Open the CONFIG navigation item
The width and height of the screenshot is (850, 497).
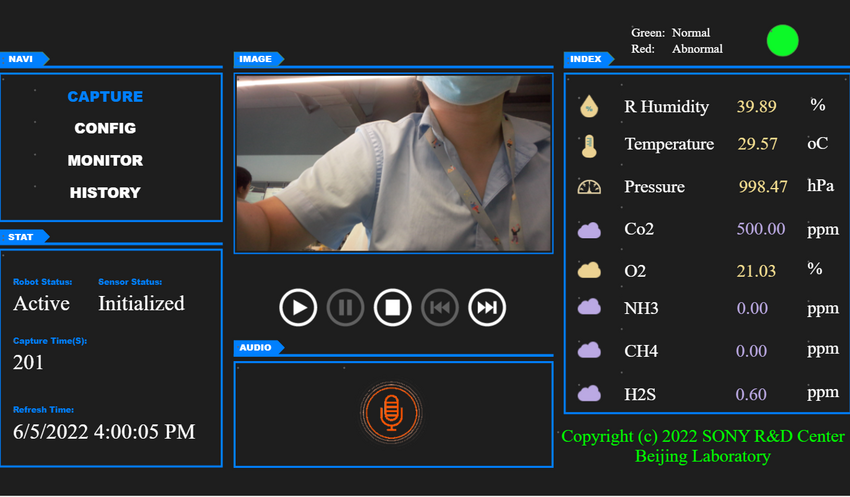[105, 129]
